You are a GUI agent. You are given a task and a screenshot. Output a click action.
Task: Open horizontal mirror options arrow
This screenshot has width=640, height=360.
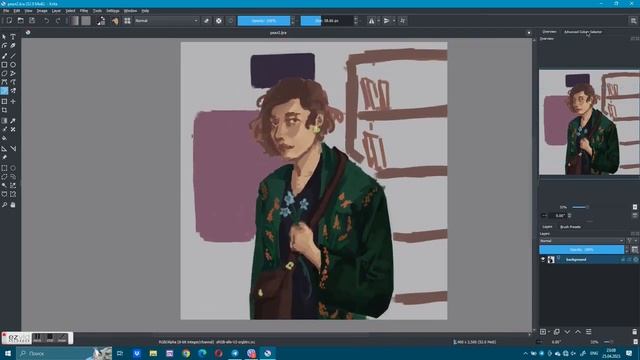pyautogui.click(x=378, y=20)
